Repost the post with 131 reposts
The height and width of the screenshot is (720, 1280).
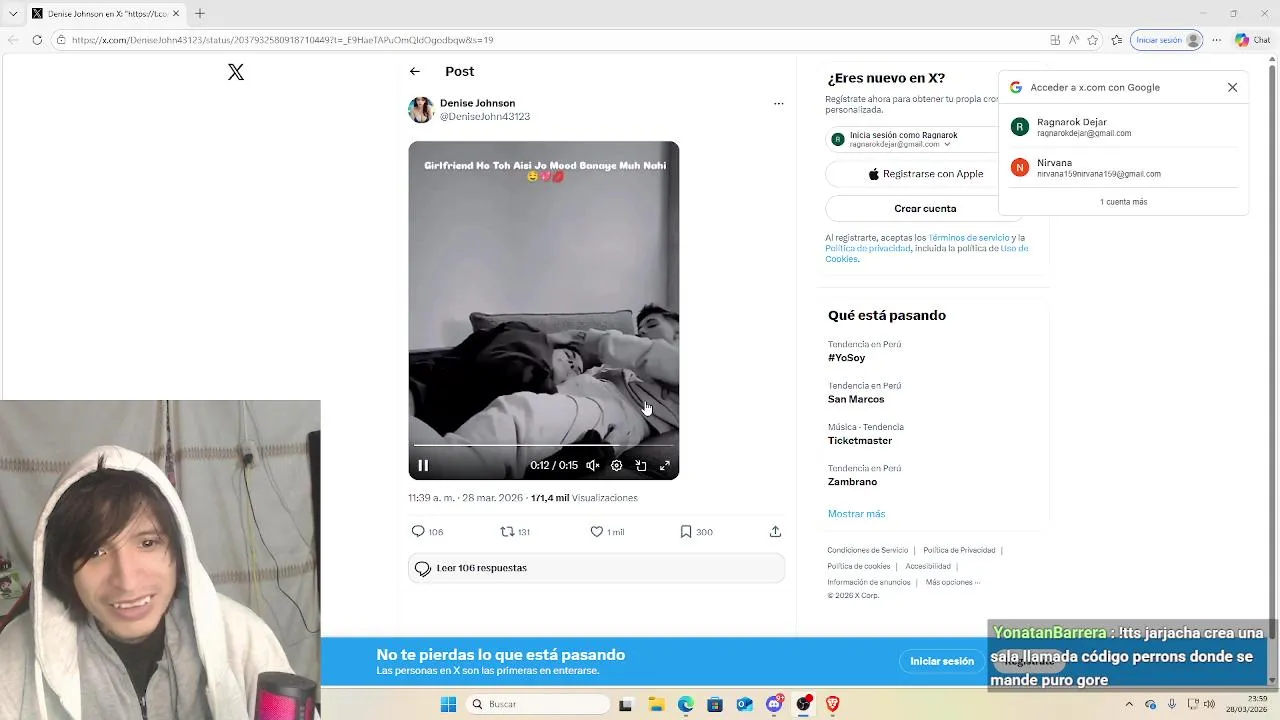point(515,532)
